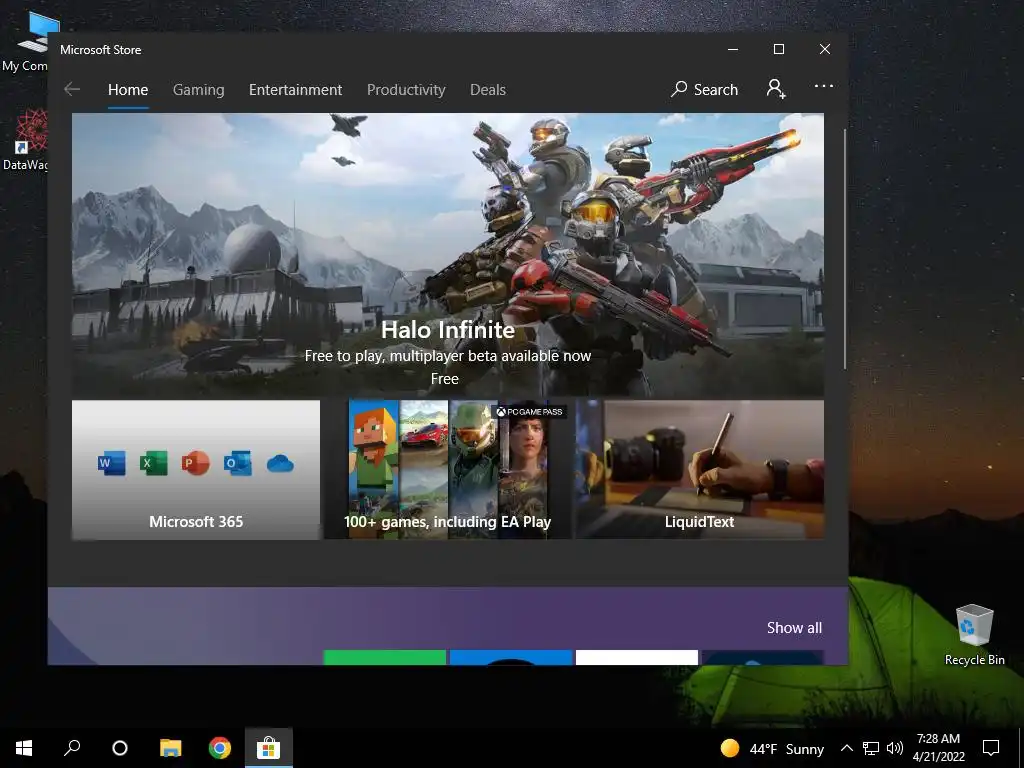1024x768 pixels.
Task: Click the Microsoft Store taskbar icon
Action: click(268, 748)
